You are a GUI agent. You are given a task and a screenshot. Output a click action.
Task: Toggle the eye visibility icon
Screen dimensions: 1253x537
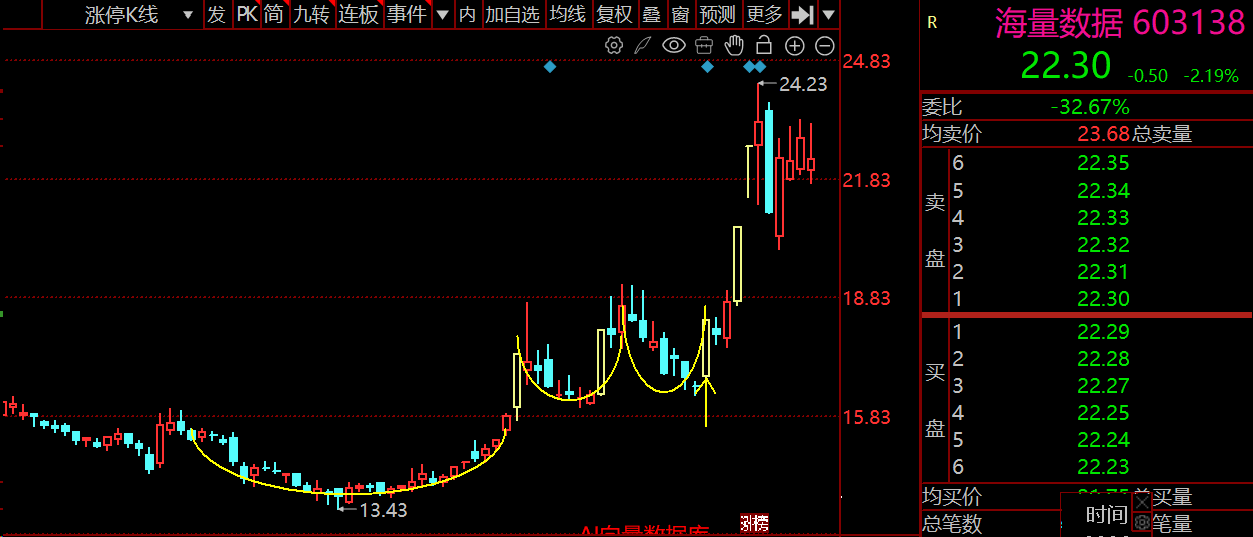(x=674, y=45)
